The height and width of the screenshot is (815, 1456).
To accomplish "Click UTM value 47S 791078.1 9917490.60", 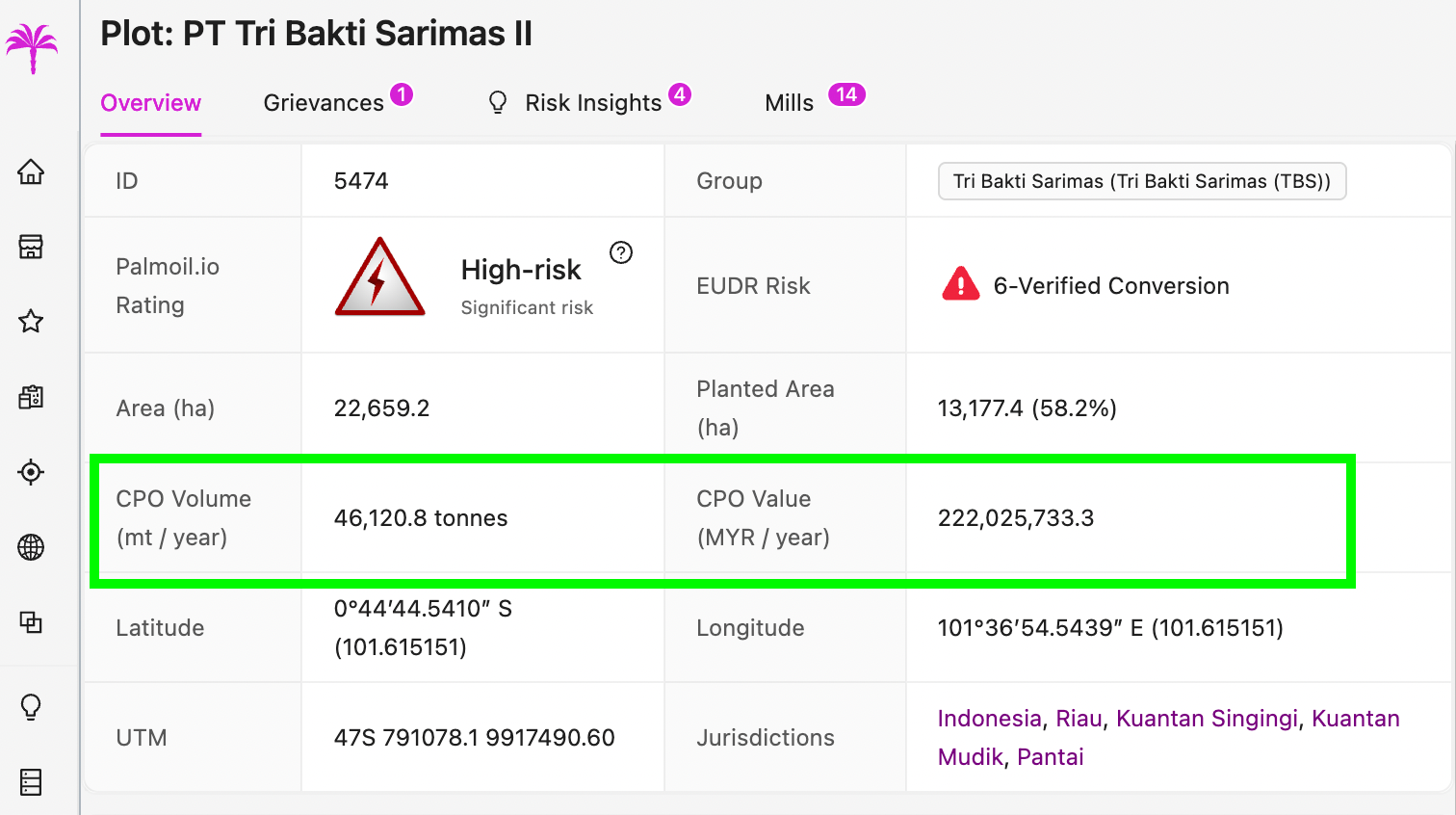I will (x=475, y=738).
